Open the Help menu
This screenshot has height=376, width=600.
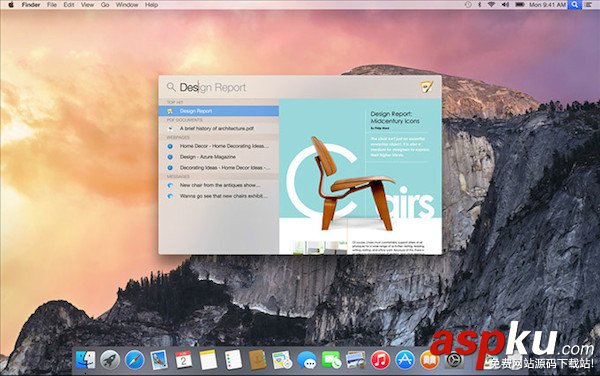pyautogui.click(x=151, y=5)
